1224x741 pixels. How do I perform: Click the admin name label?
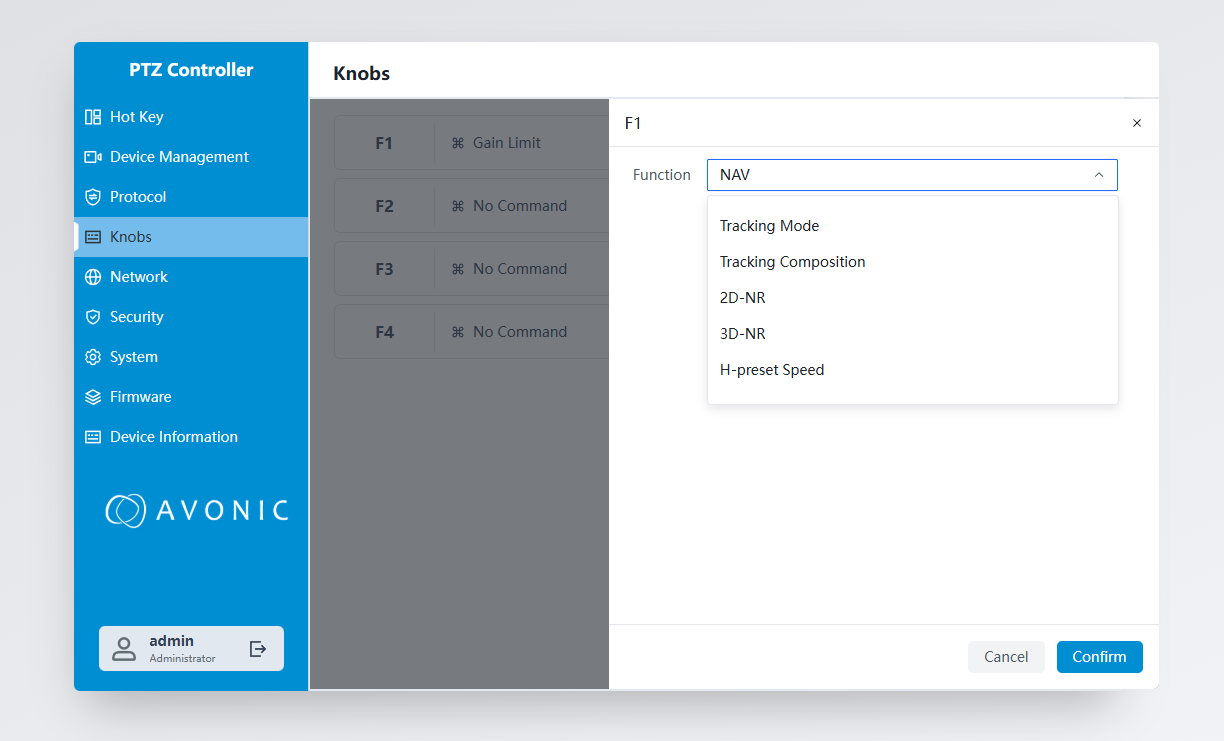[172, 641]
